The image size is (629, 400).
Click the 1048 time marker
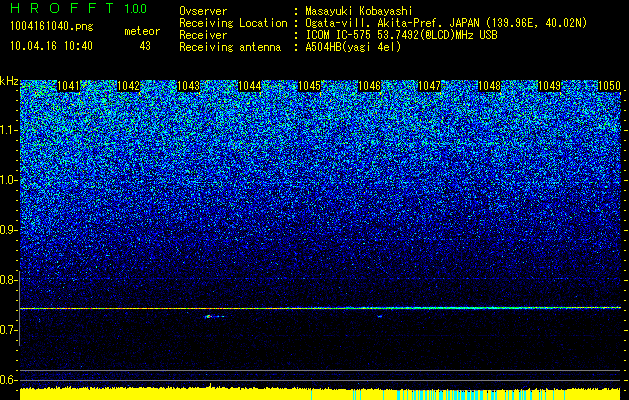[x=489, y=86]
